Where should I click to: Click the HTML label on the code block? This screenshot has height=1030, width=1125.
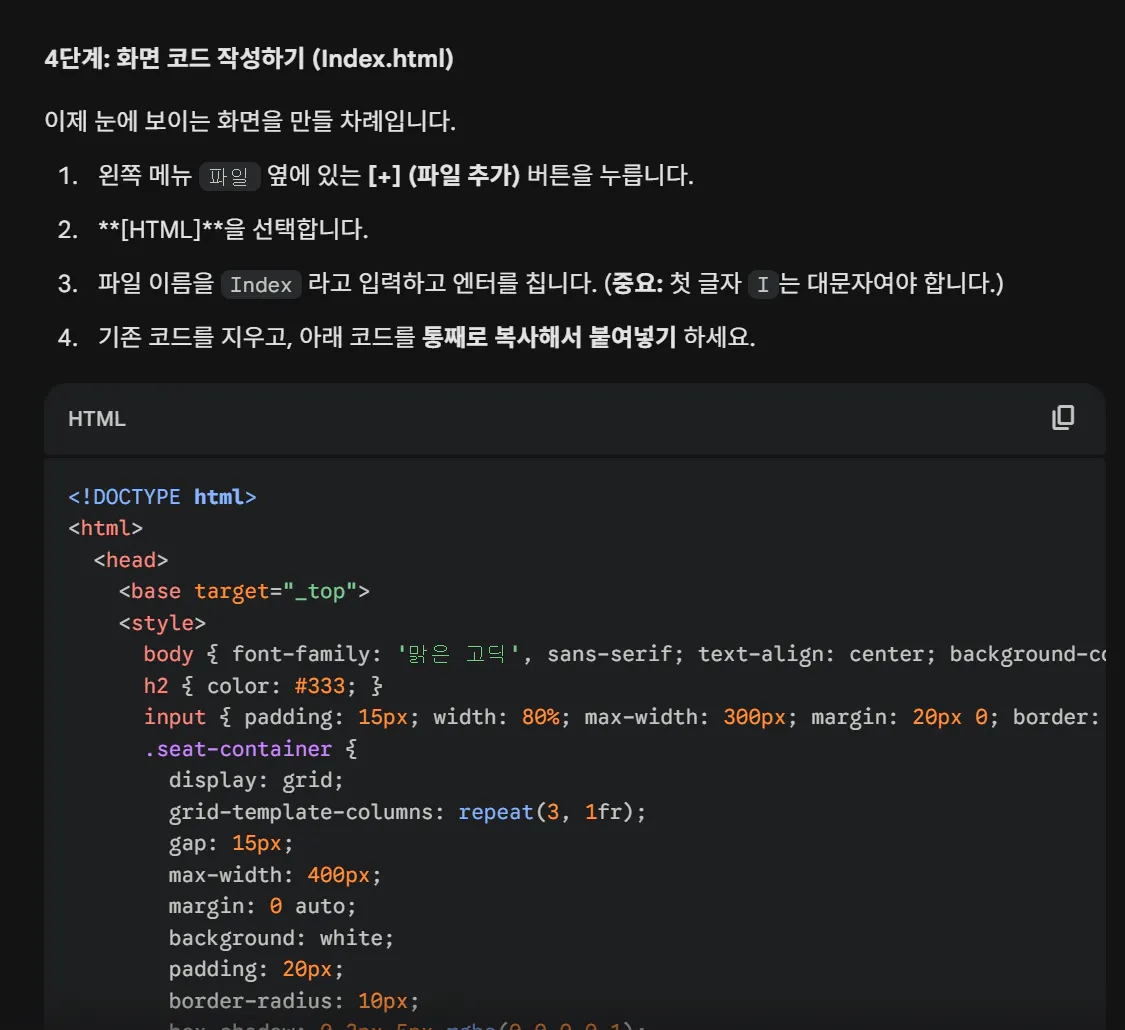[97, 418]
